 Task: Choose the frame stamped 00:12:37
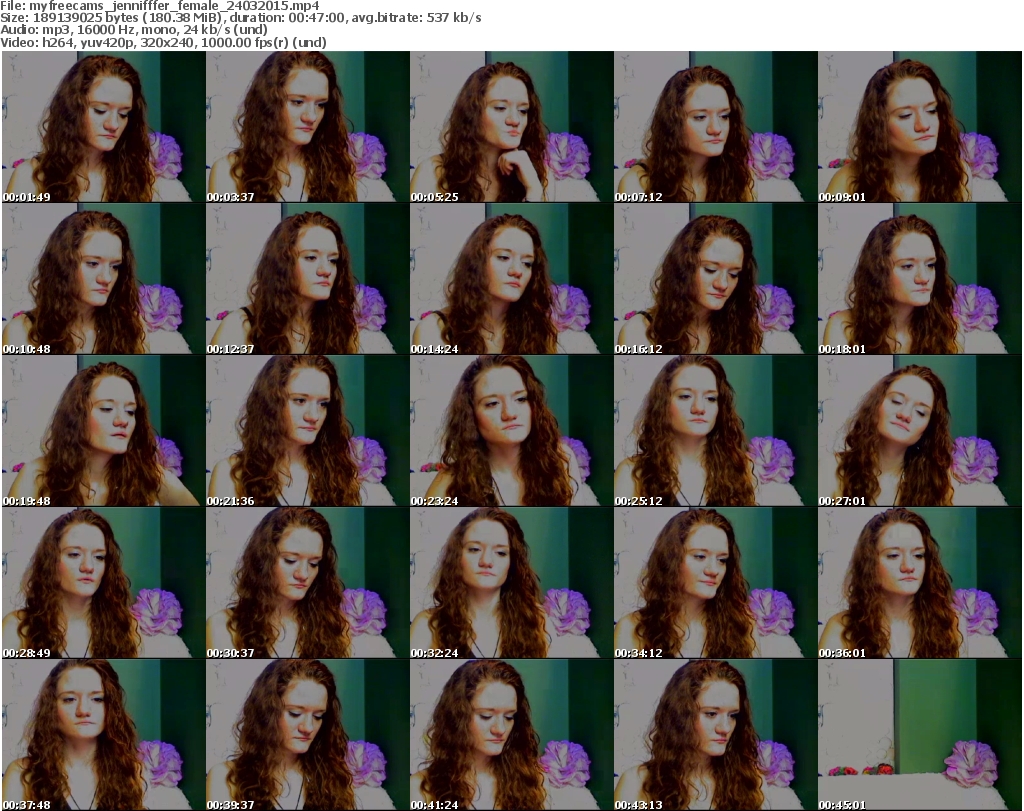pos(308,279)
